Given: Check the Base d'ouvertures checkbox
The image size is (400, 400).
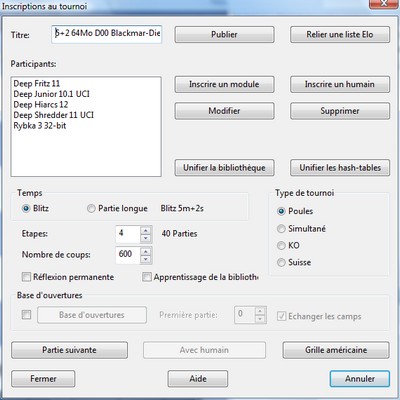Looking at the screenshot, I should pyautogui.click(x=26, y=315).
